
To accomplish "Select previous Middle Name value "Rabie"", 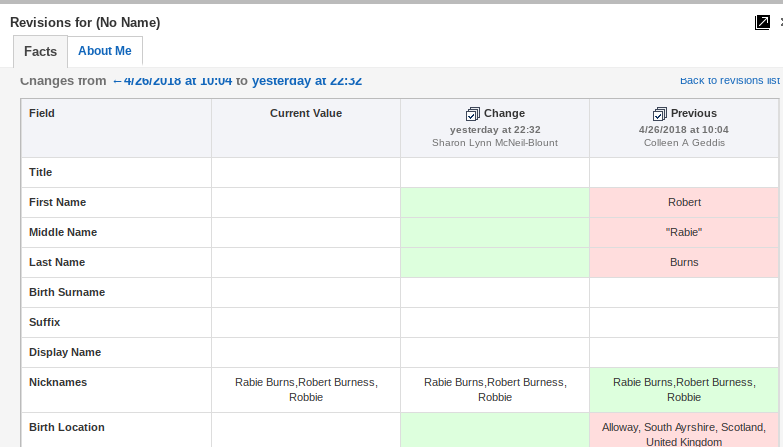I will pos(684,232).
